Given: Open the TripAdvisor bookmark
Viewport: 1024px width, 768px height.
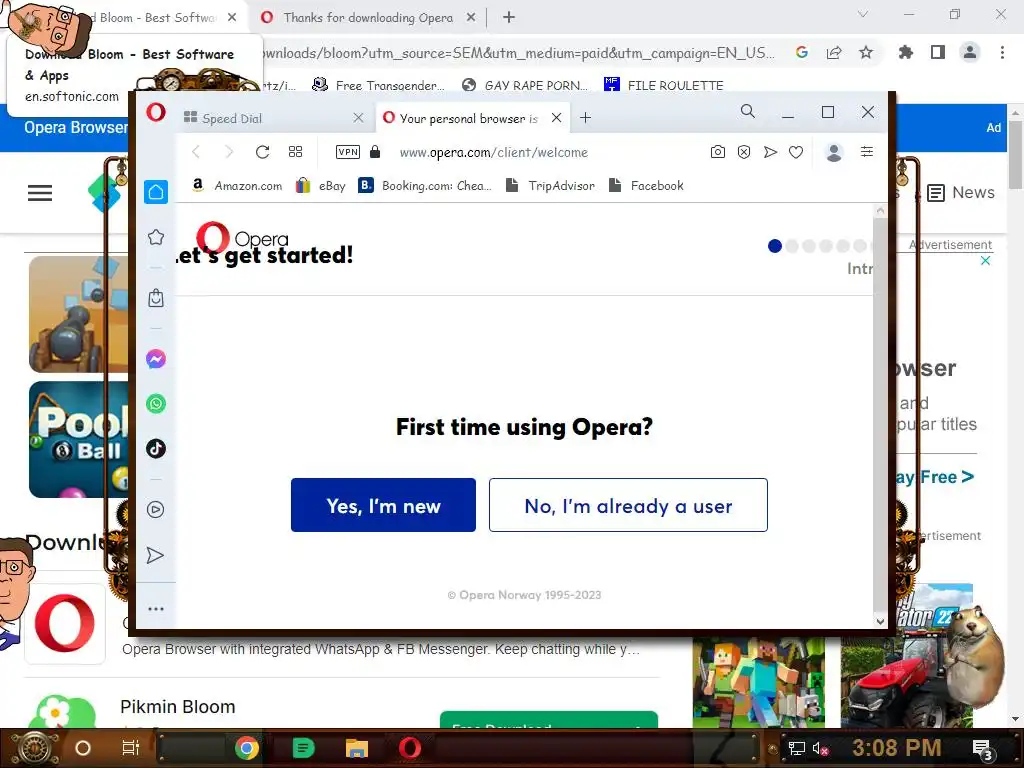Looking at the screenshot, I should click(x=551, y=185).
